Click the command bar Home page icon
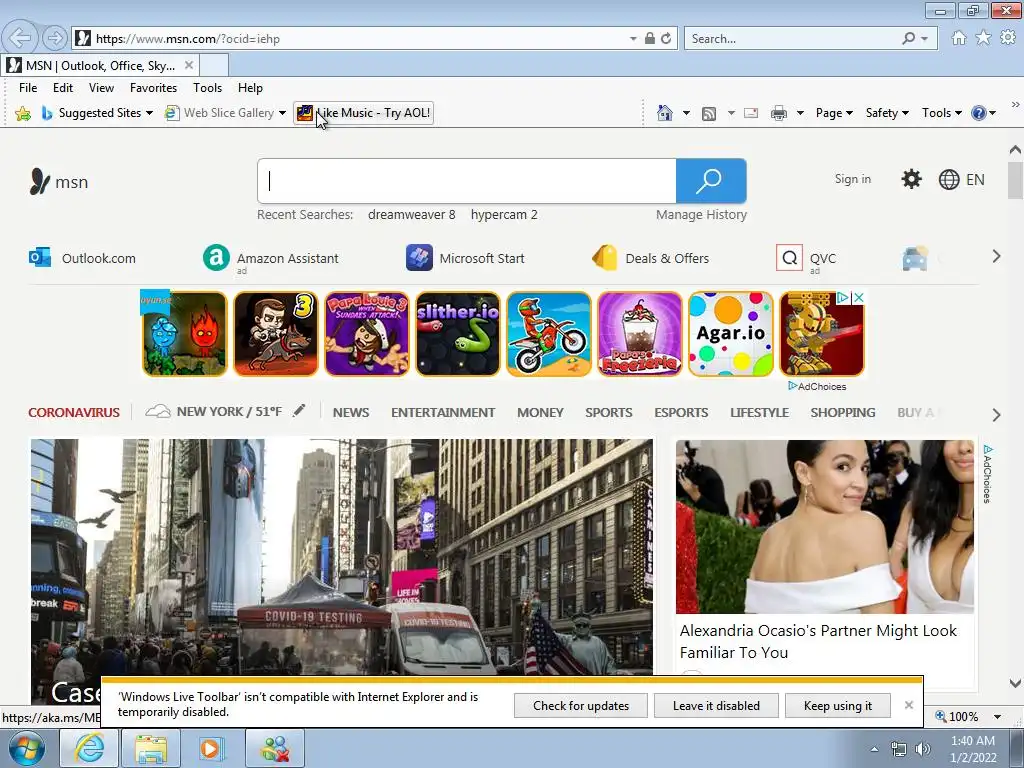 (665, 113)
